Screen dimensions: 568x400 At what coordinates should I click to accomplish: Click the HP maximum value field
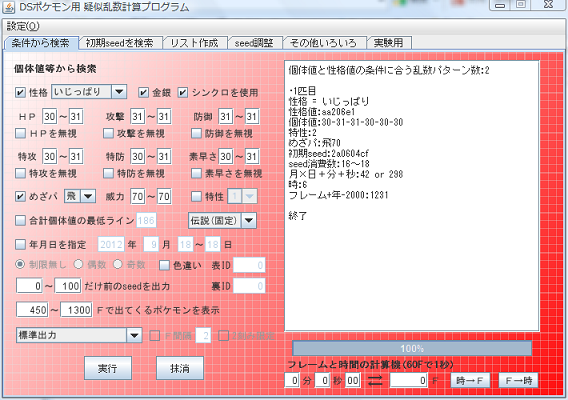click(x=76, y=116)
